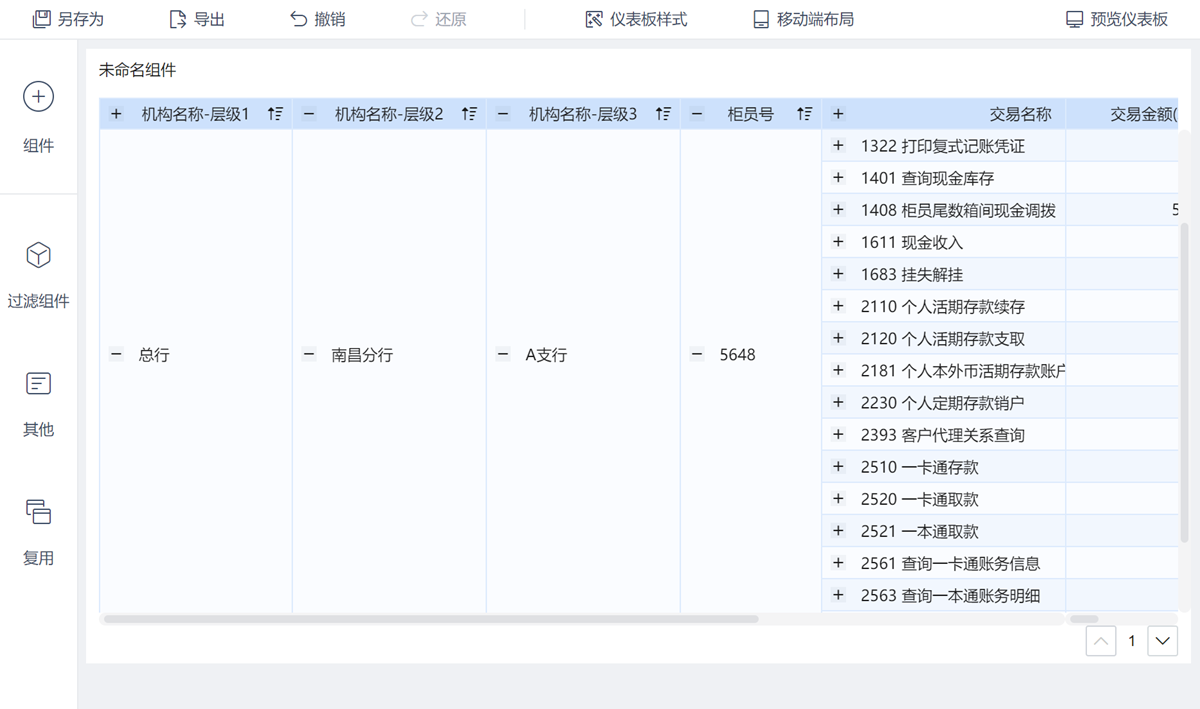Click the 还原 redo button
1200x709 pixels.
(x=438, y=19)
